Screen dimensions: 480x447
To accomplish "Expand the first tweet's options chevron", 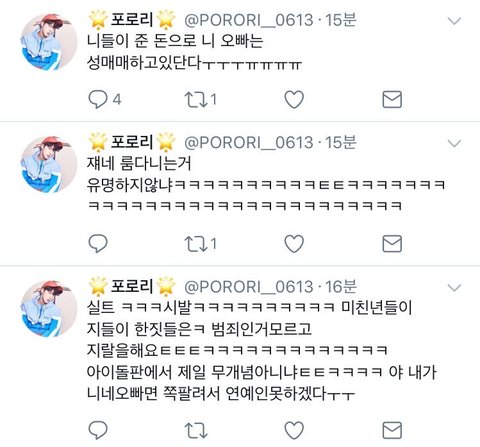I will click(x=454, y=21).
